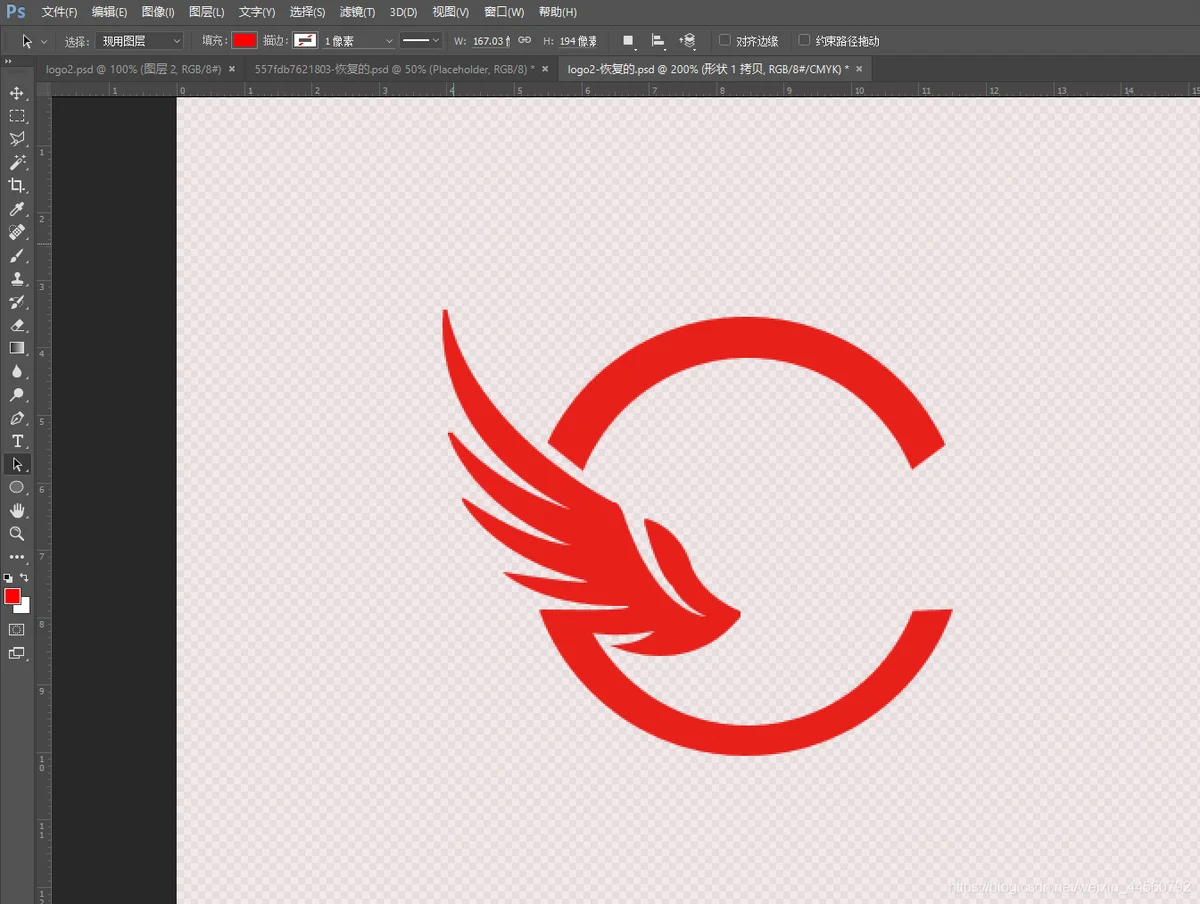Viewport: 1200px width, 904px height.
Task: Select the Direct Selection arrow tool
Action: 17,464
